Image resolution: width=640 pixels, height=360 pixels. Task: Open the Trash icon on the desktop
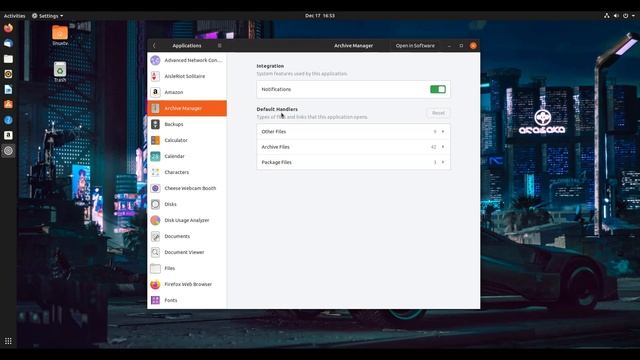60,71
